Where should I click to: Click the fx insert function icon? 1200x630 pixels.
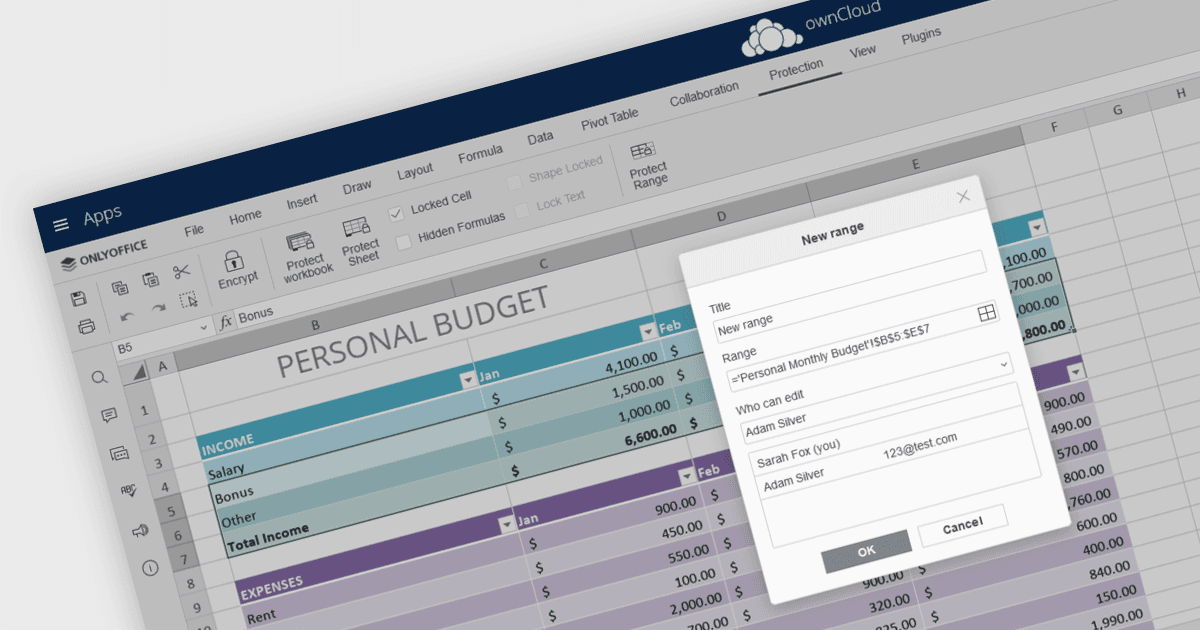coord(226,321)
